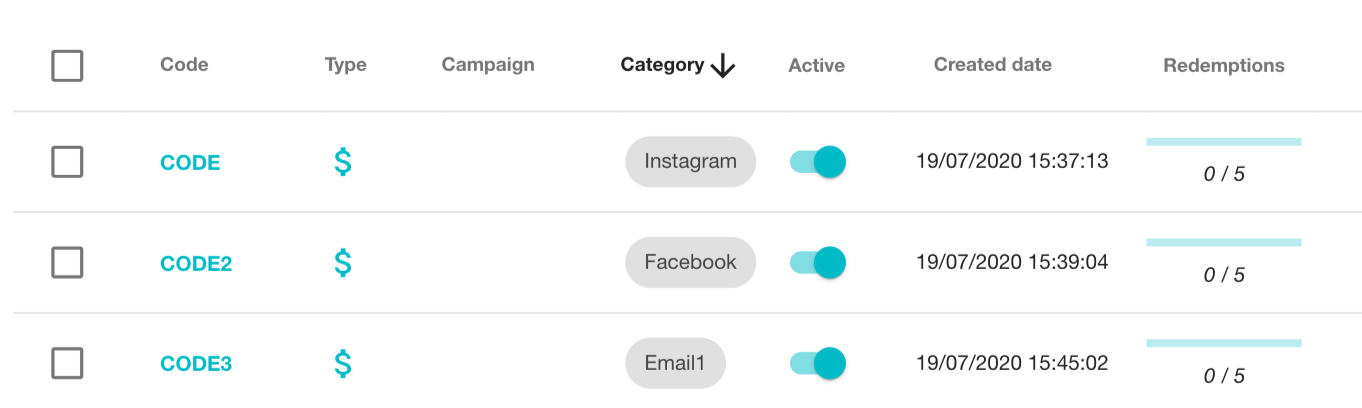The width and height of the screenshot is (1362, 408).
Task: Click the Instagram category tag
Action: (690, 161)
